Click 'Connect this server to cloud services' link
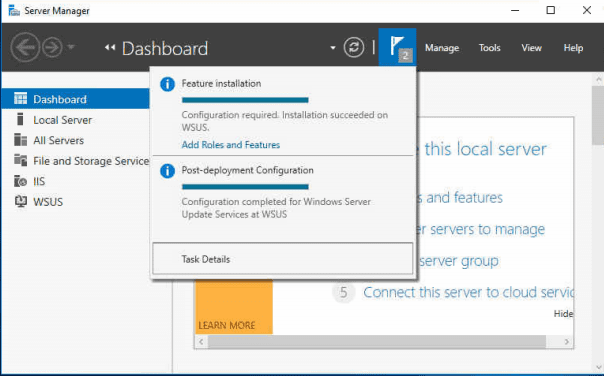Screen dimensions: 604x376 point(468,292)
